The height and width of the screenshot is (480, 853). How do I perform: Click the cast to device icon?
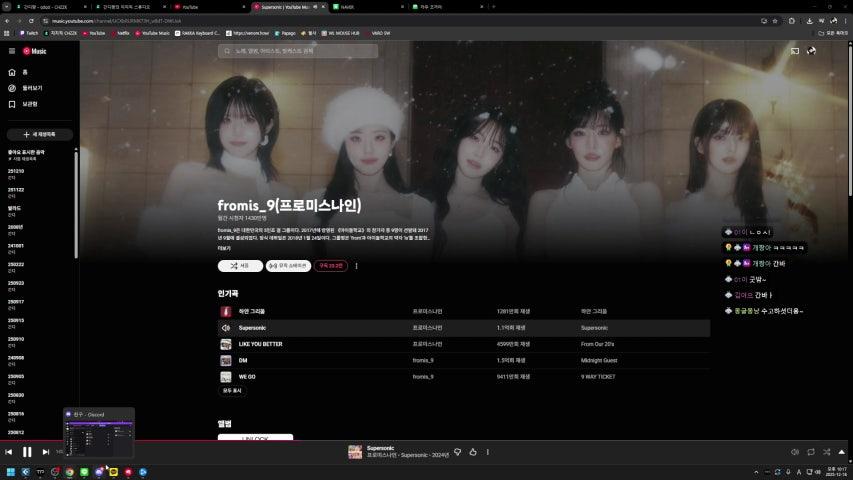pos(795,51)
